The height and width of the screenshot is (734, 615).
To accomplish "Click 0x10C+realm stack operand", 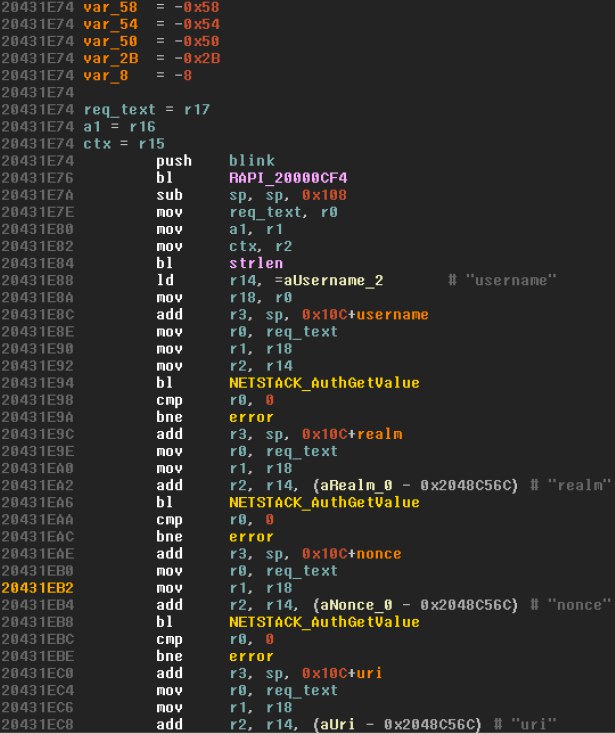I will [352, 434].
